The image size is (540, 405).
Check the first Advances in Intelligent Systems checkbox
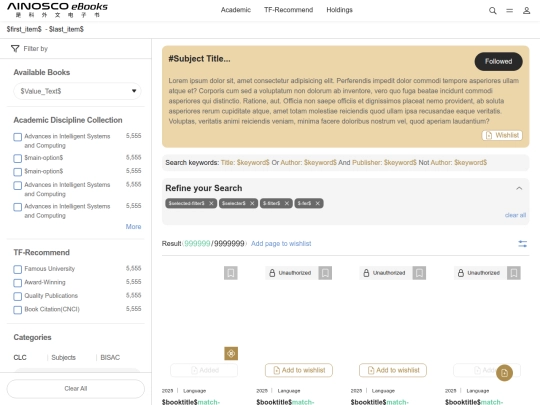pyautogui.click(x=18, y=137)
